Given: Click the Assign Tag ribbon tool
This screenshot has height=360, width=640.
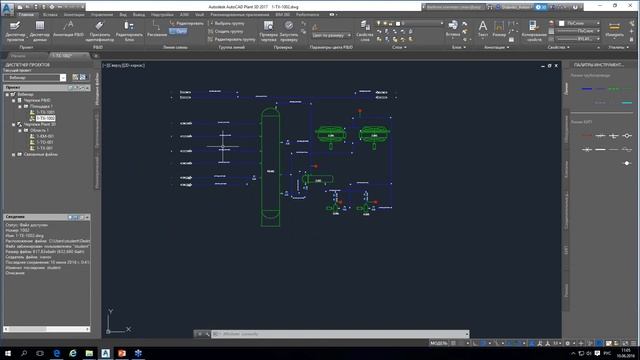Looking at the screenshot, I should 100,31.
